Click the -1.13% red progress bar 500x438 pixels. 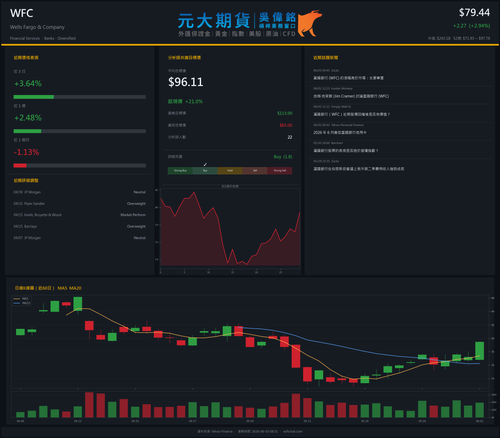[x=20, y=166]
